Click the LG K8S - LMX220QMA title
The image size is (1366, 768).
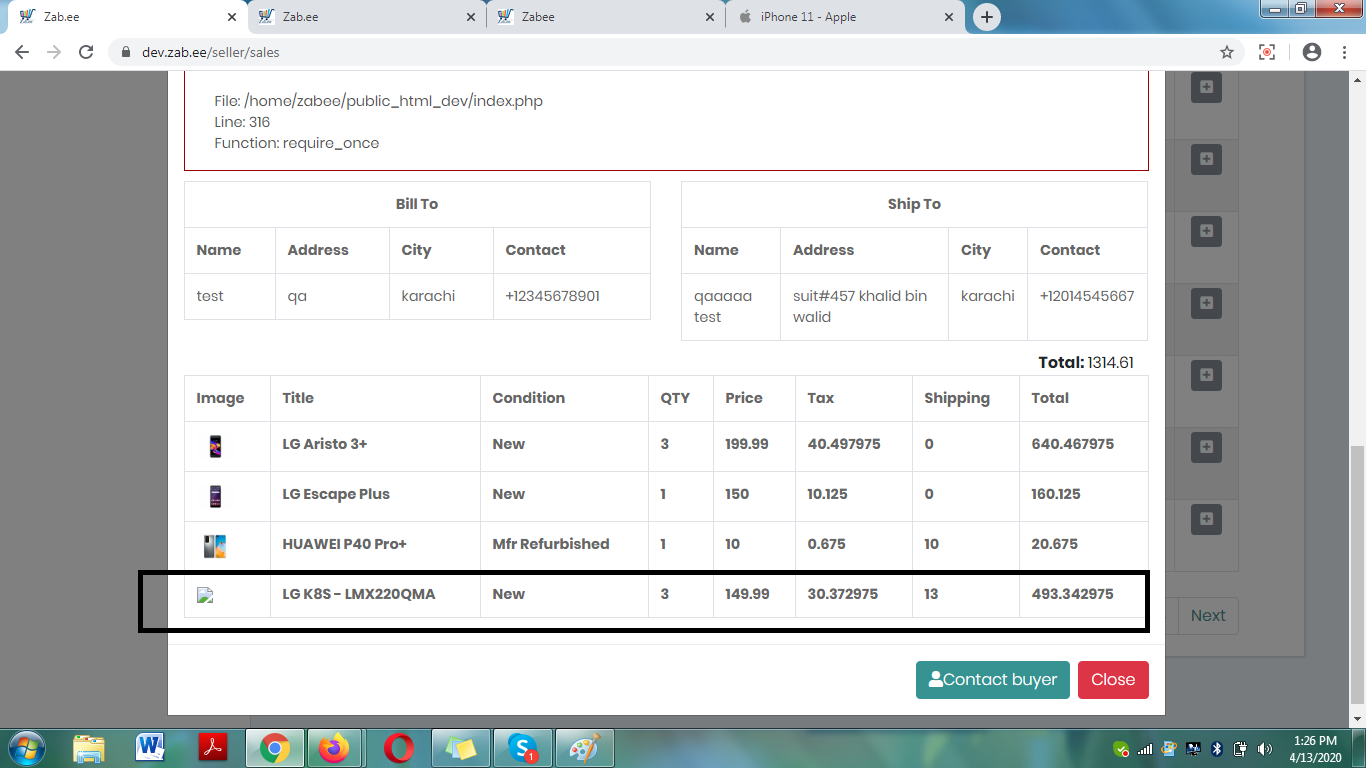pos(359,594)
